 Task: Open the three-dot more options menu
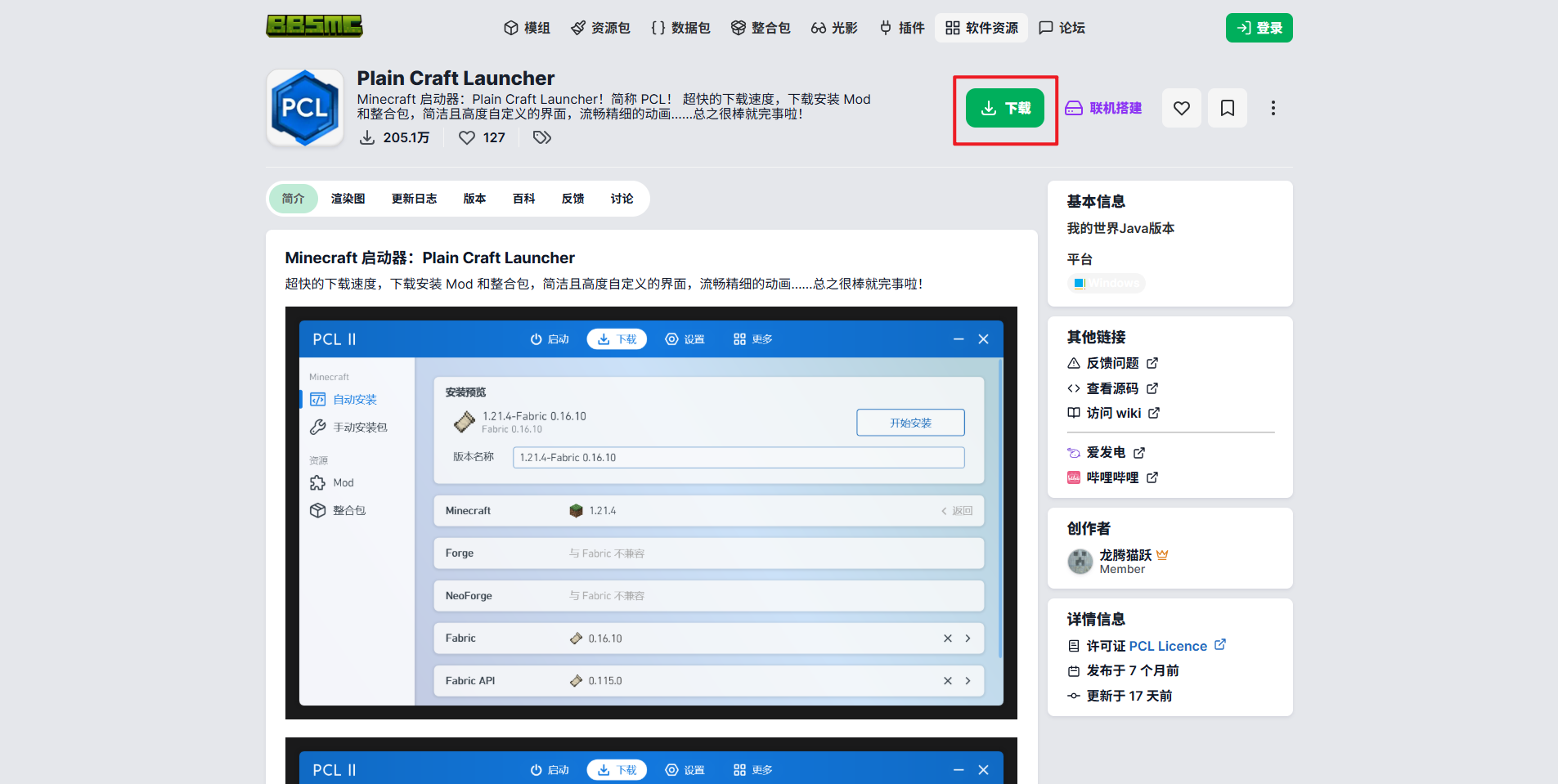1273,108
